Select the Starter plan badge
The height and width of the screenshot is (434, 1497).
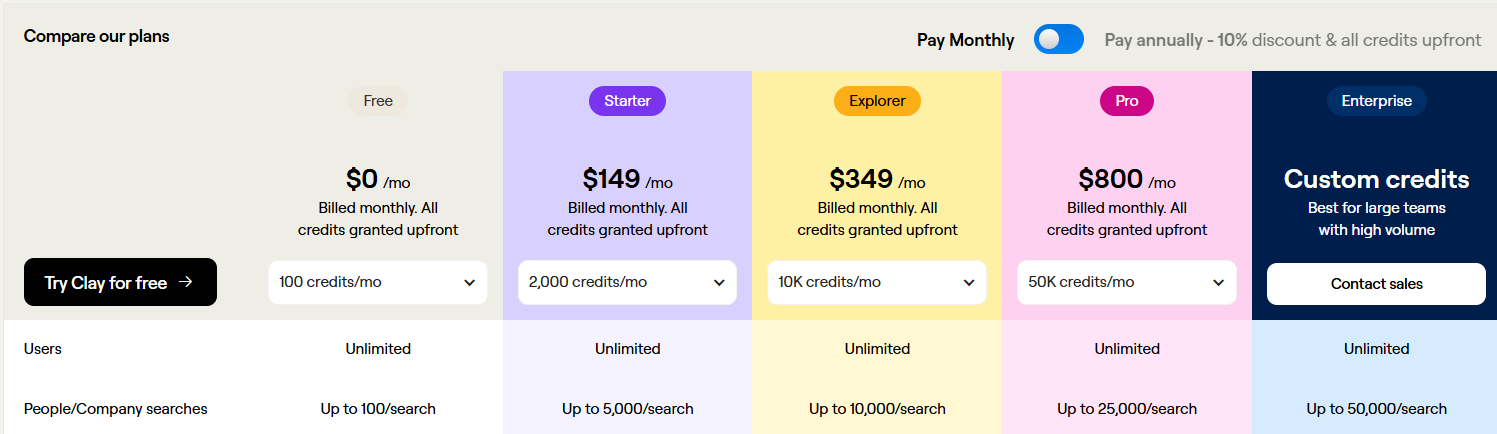click(627, 101)
